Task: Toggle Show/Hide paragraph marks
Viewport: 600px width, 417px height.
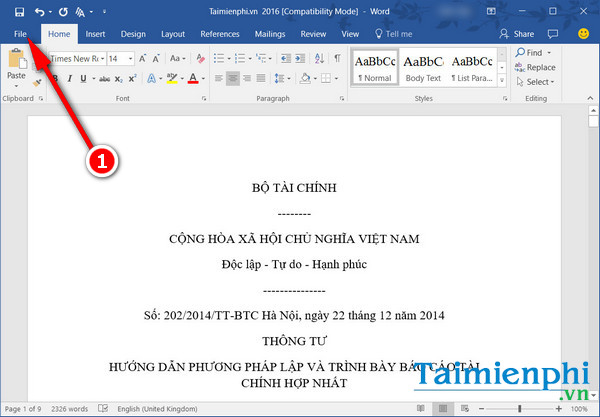Action: [339, 59]
